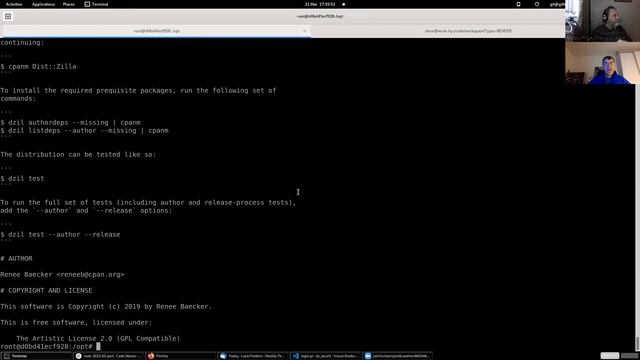This screenshot has height=360, width=640.
Task: Open the Terminal app menu in top bar
Action: [x=96, y=4]
